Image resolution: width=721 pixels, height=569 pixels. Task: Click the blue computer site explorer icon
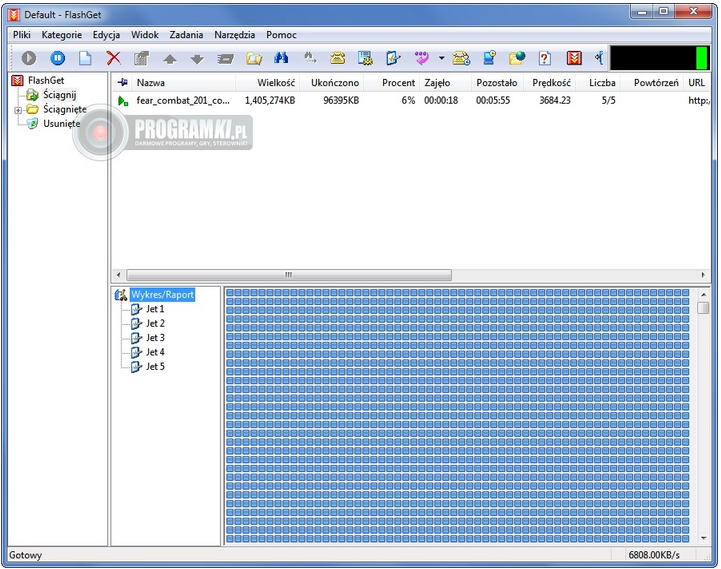(490, 58)
